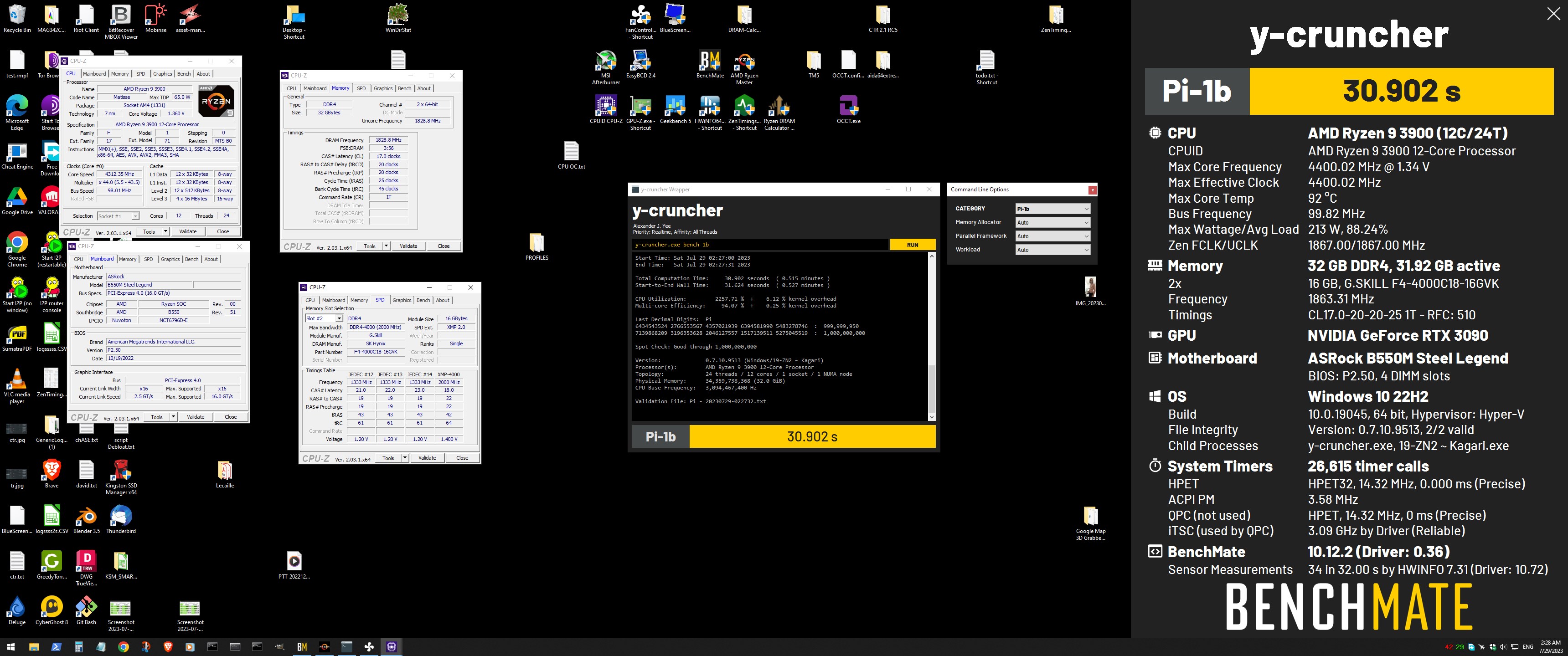
Task: Click the volume speaker tray icon
Action: pyautogui.click(x=1503, y=647)
